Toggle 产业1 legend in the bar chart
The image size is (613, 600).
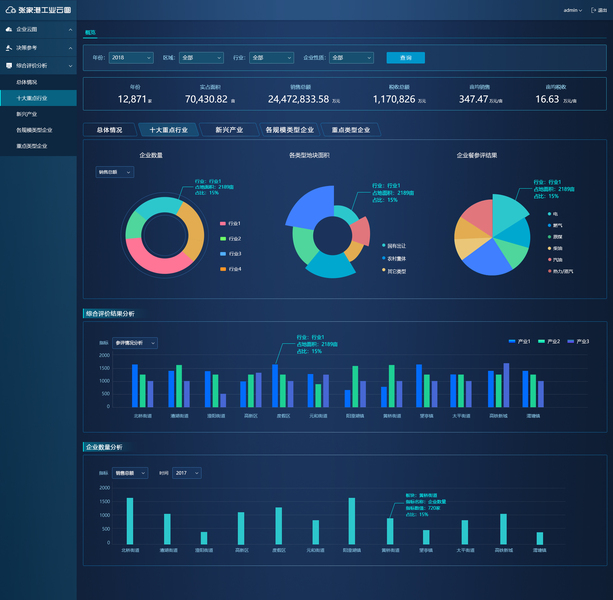pyautogui.click(x=520, y=342)
